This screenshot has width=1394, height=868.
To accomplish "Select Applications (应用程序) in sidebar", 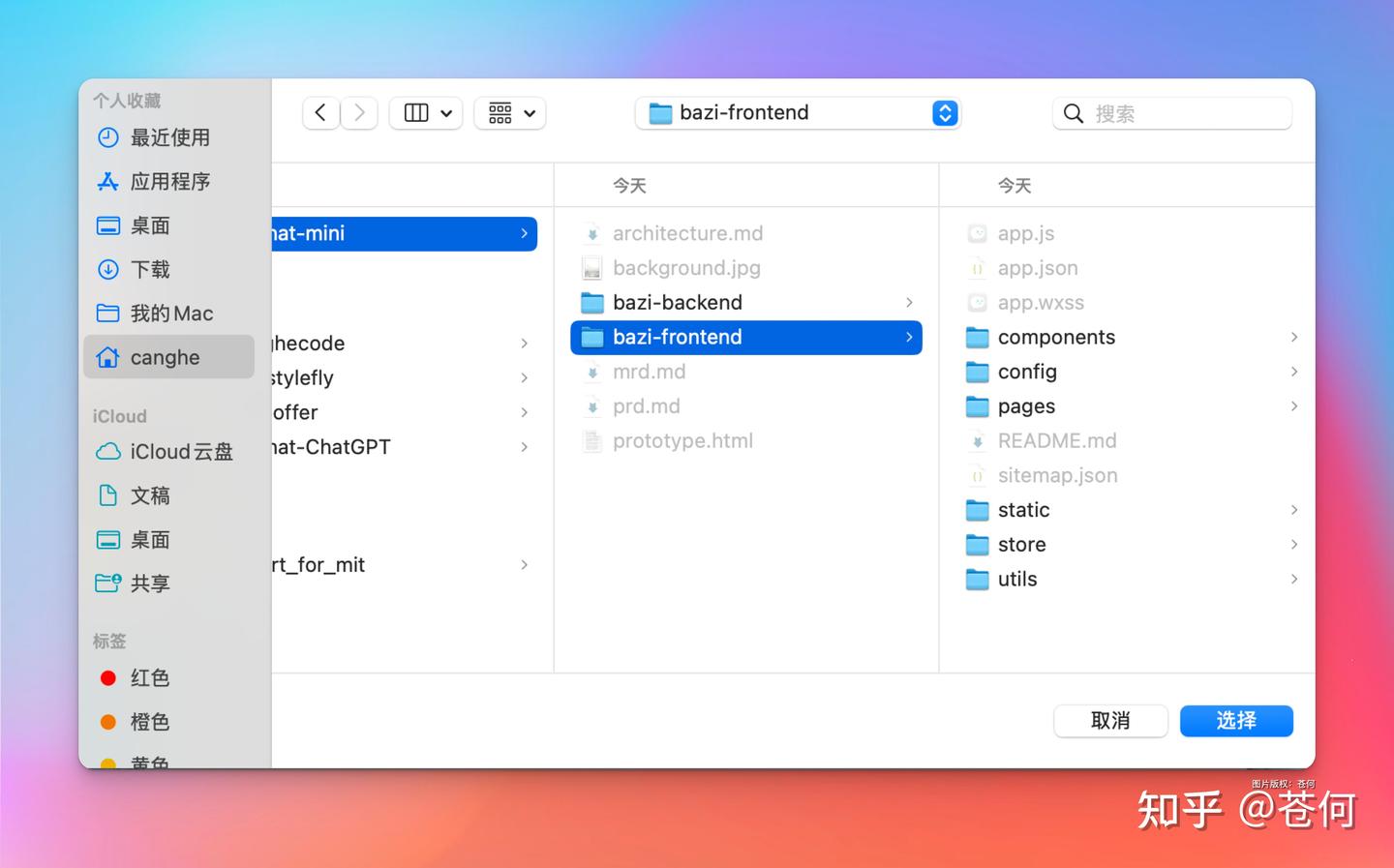I will tap(169, 182).
